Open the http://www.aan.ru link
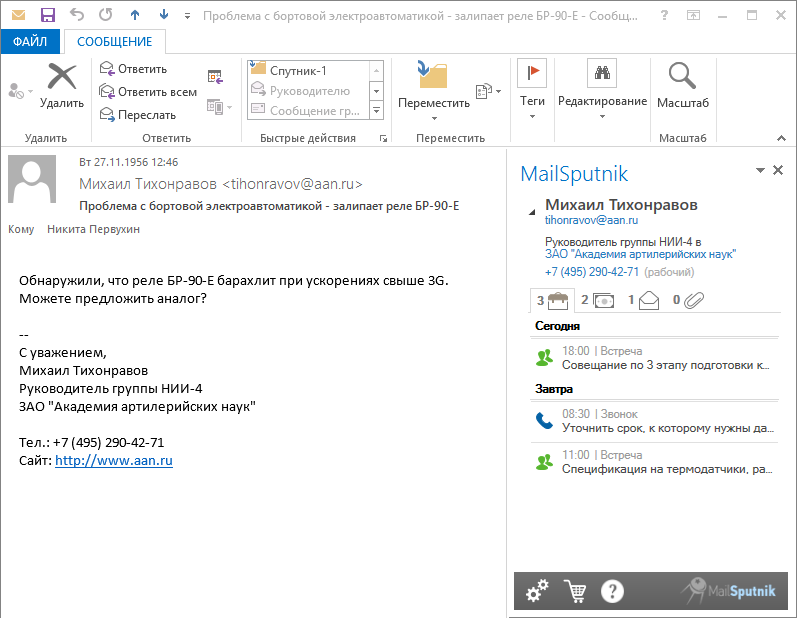Screen dimensions: 797x618 pos(114,460)
